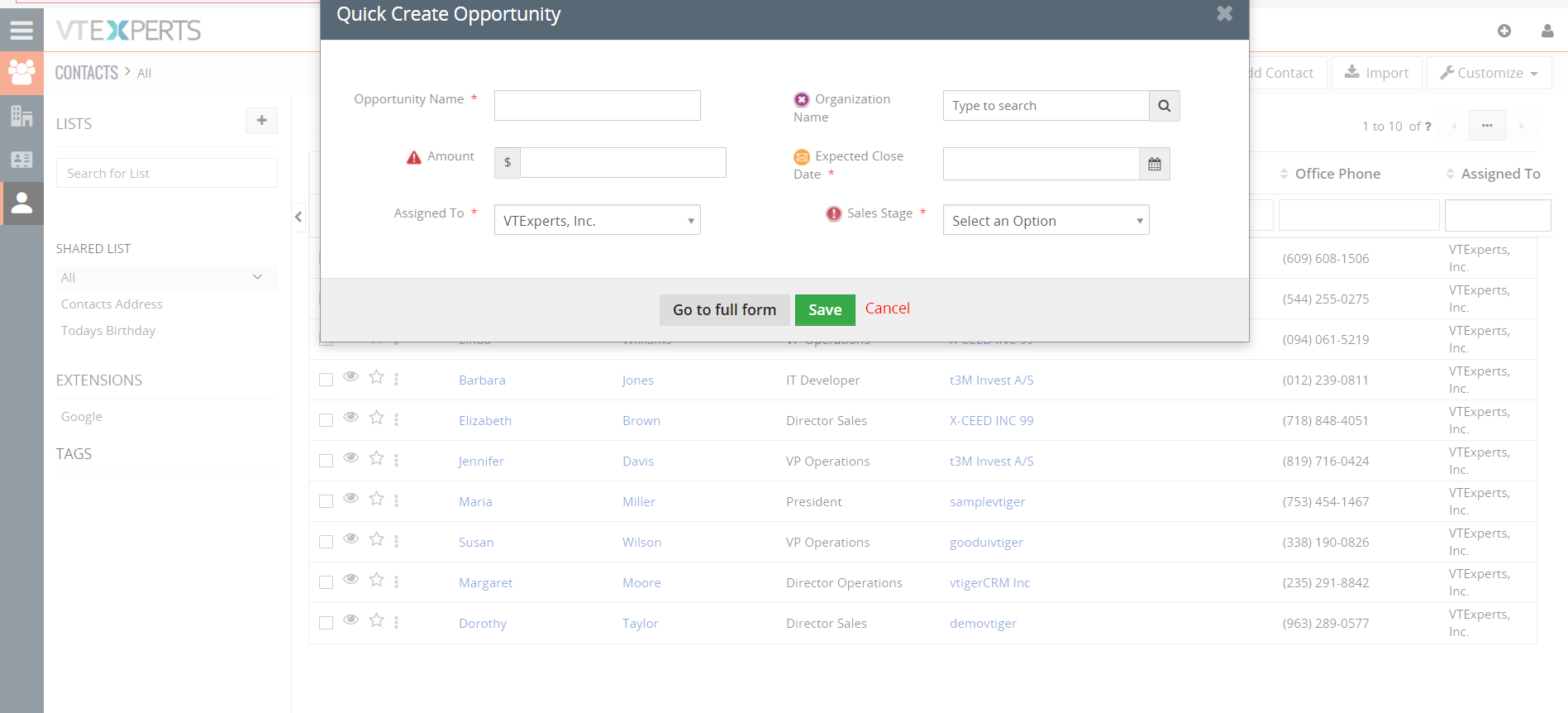The height and width of the screenshot is (713, 1568).
Task: Select the Barbara Jones row checkbox
Action: point(326,380)
